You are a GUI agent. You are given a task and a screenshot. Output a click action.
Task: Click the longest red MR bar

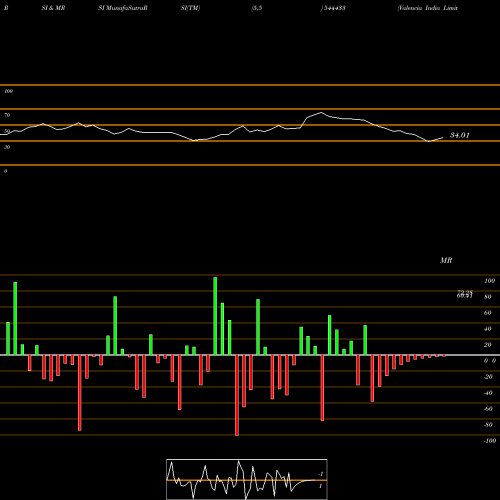237,395
